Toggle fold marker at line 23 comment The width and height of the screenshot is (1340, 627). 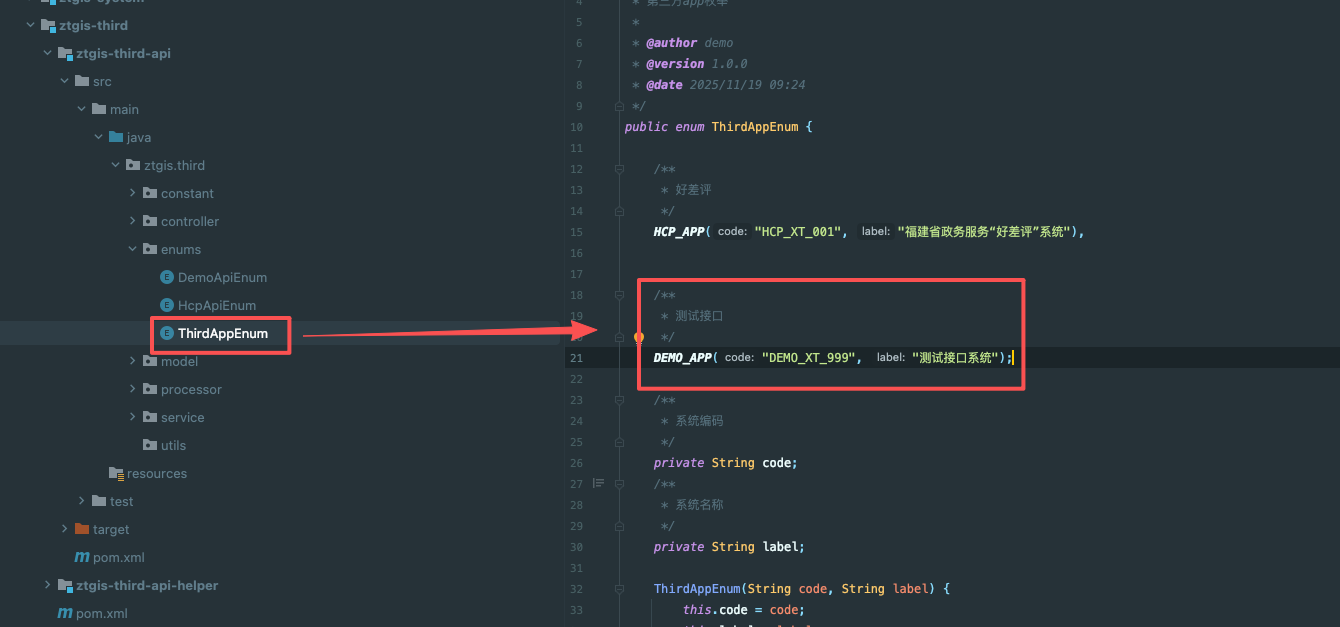(x=620, y=400)
